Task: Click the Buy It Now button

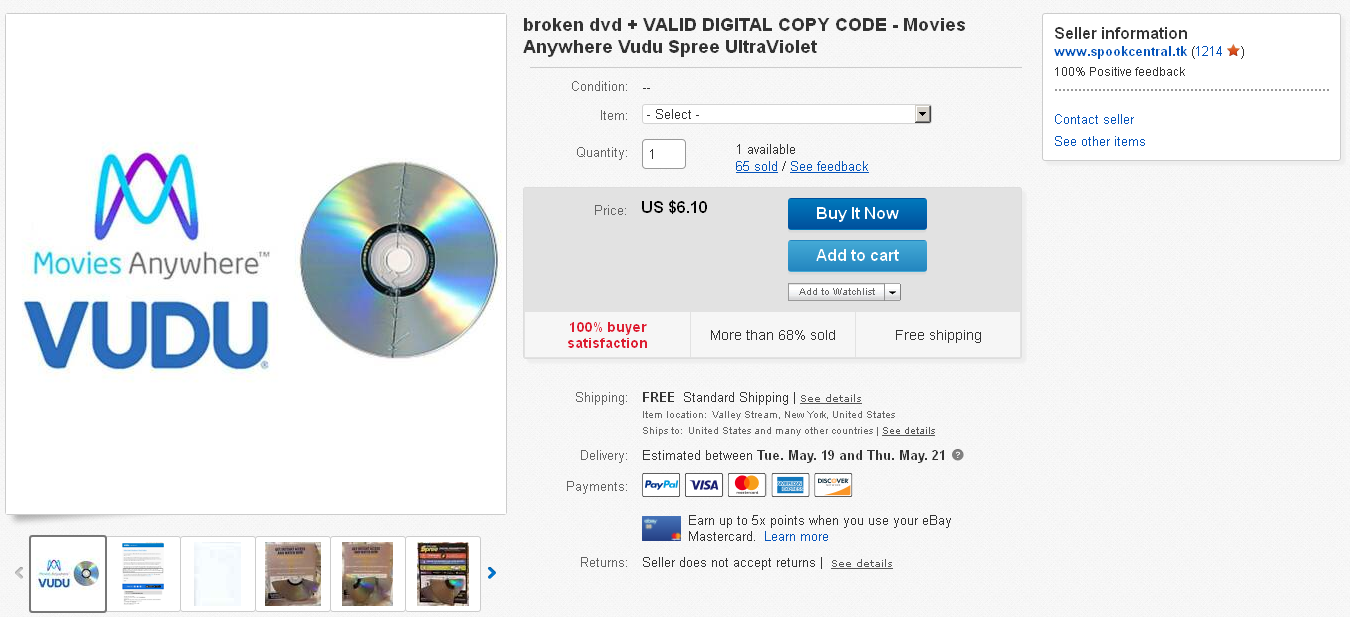Action: 857,214
